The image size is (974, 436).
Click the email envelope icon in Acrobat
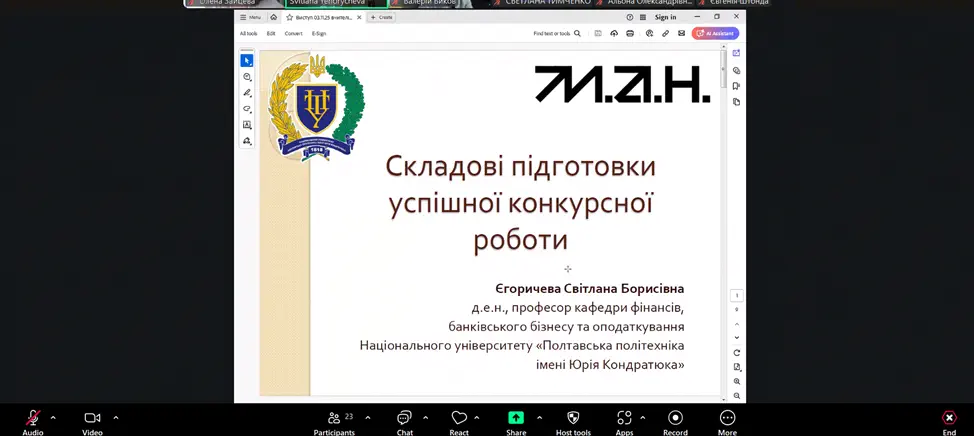coord(681,33)
